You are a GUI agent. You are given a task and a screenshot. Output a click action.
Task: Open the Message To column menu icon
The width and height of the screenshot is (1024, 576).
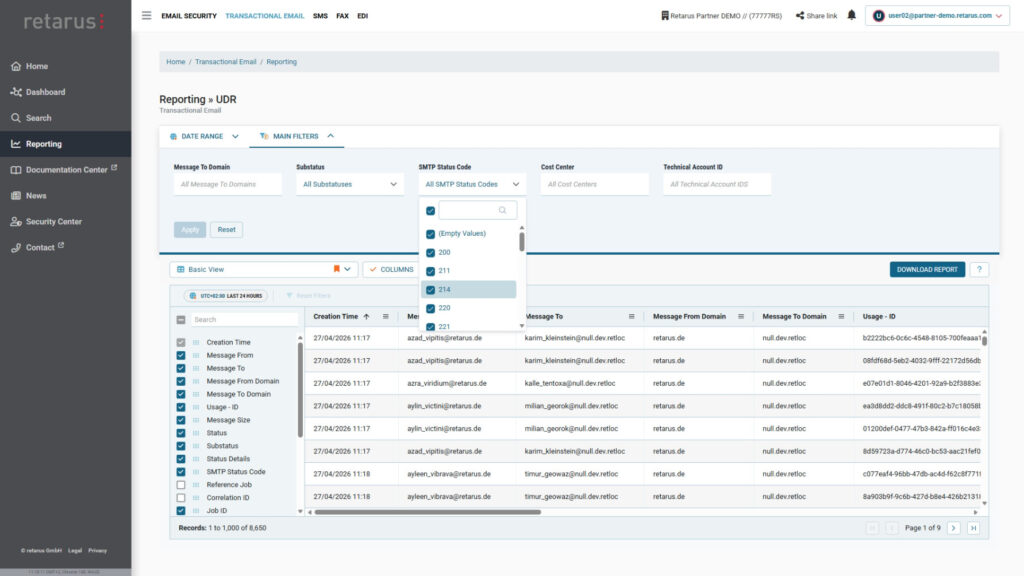[x=629, y=316]
